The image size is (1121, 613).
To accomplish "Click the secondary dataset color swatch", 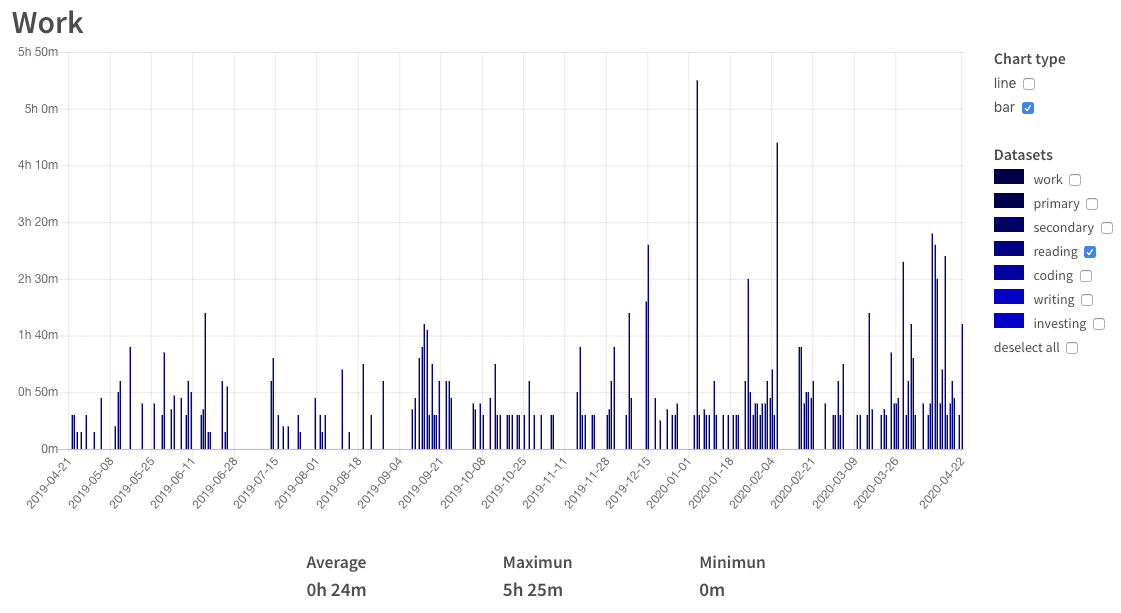I will [1009, 225].
